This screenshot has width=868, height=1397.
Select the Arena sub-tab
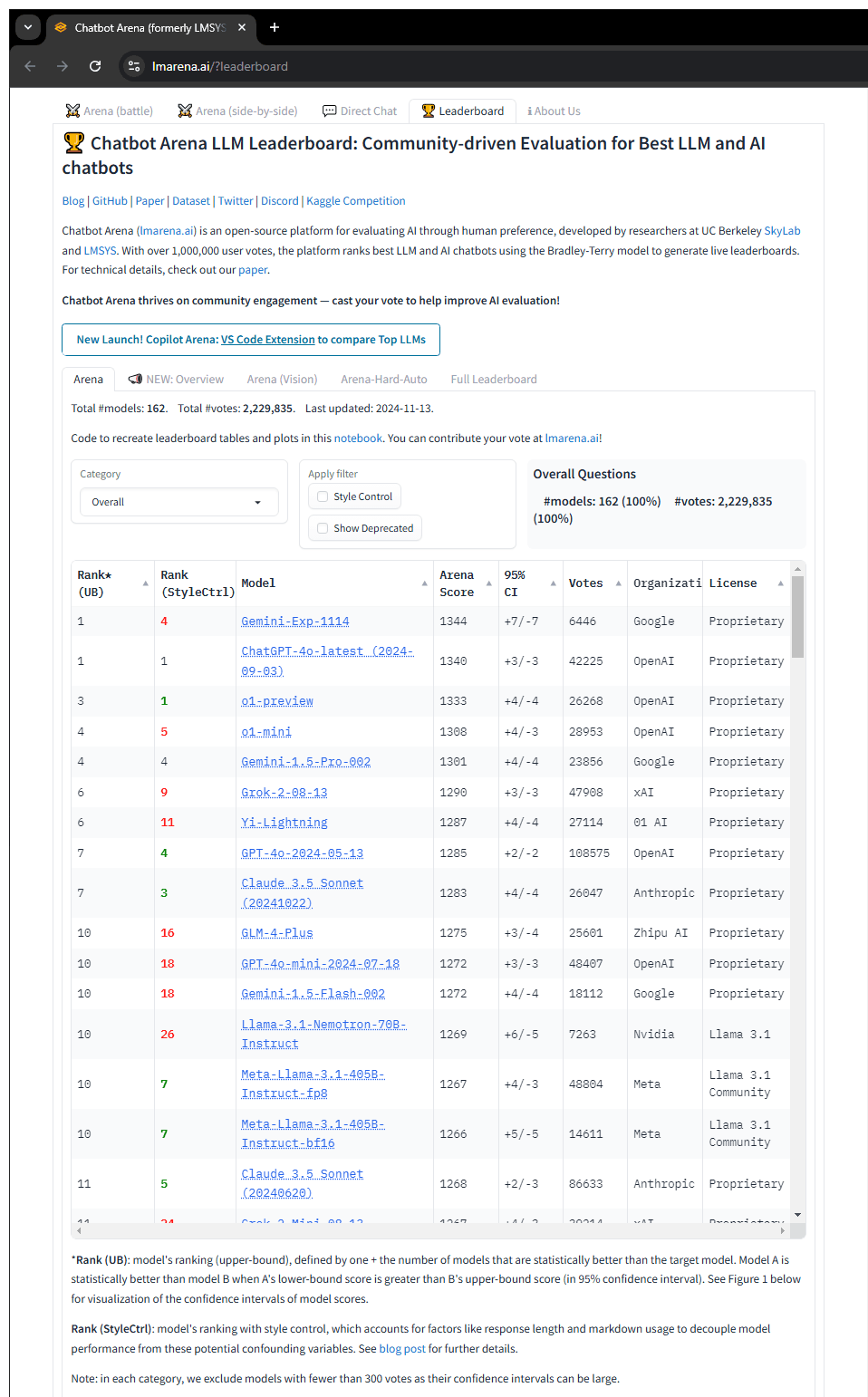88,379
